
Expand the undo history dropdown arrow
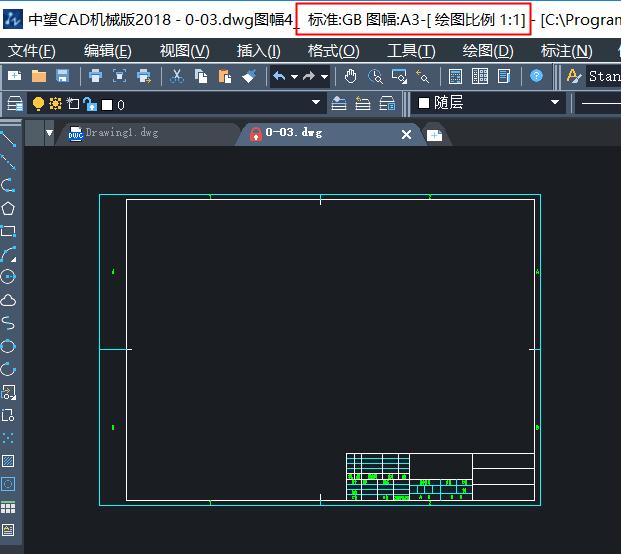(294, 76)
